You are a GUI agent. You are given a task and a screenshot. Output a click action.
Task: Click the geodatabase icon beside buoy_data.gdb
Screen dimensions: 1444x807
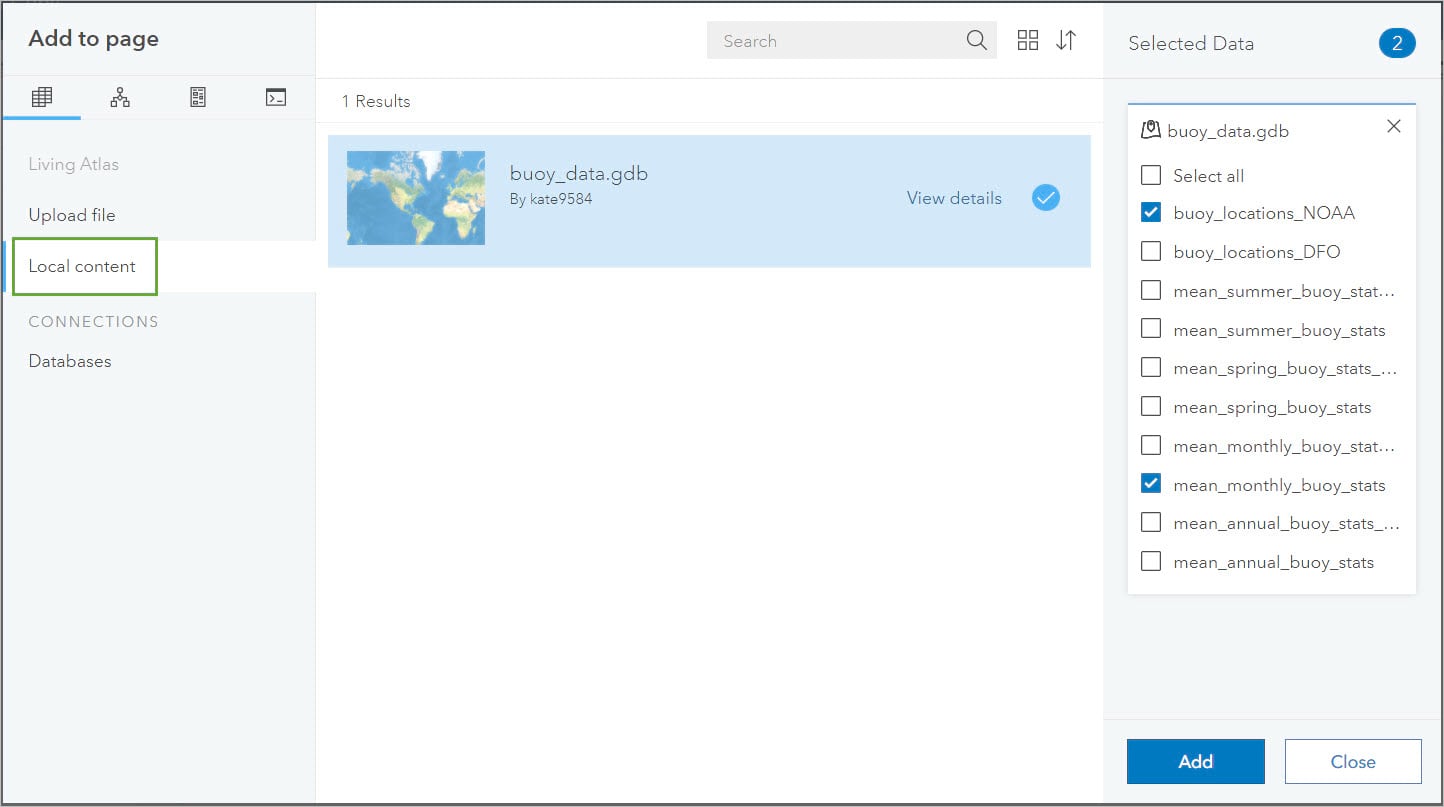(1151, 128)
